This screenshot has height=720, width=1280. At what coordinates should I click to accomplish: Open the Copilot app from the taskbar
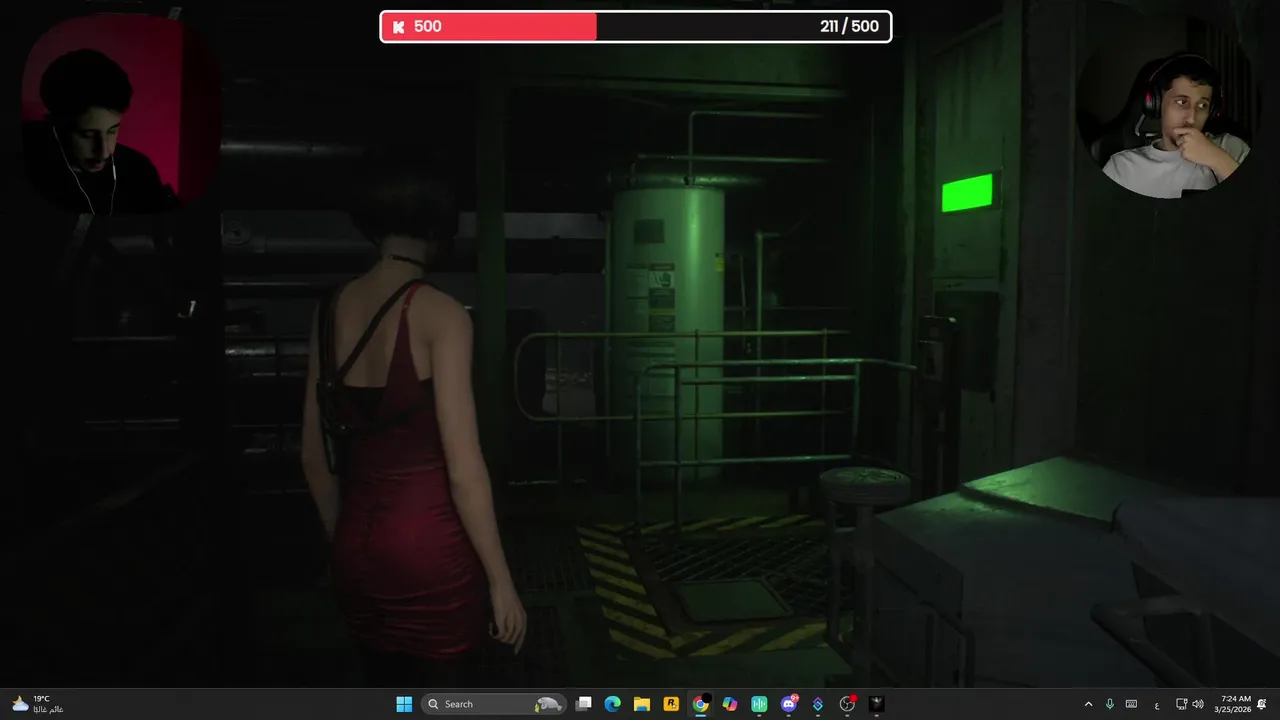[730, 704]
